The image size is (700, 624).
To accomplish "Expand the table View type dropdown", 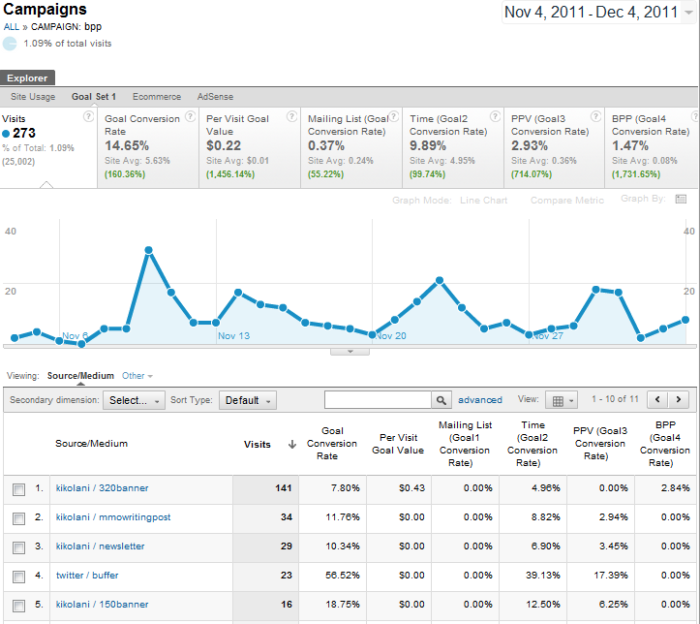I will (563, 400).
